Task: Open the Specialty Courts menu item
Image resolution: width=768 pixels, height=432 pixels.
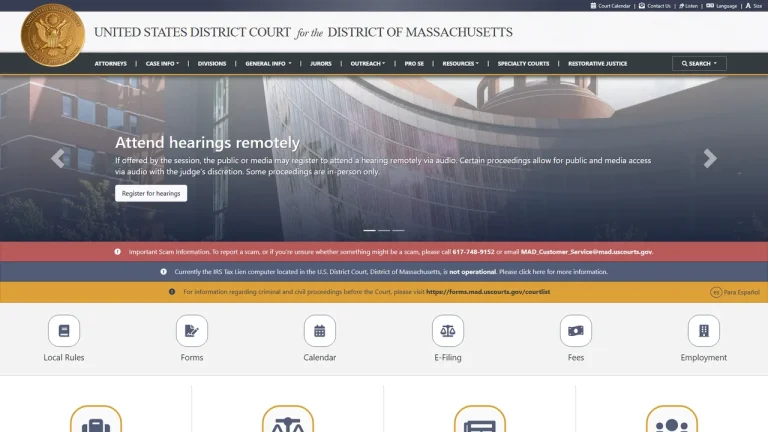Action: point(523,64)
